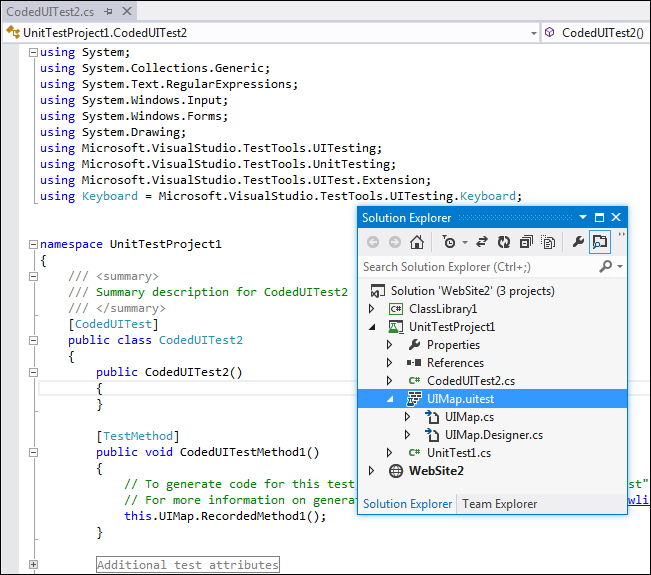Image resolution: width=651 pixels, height=575 pixels.
Task: Collapse the UnitTestProject1 project
Action: 372,327
